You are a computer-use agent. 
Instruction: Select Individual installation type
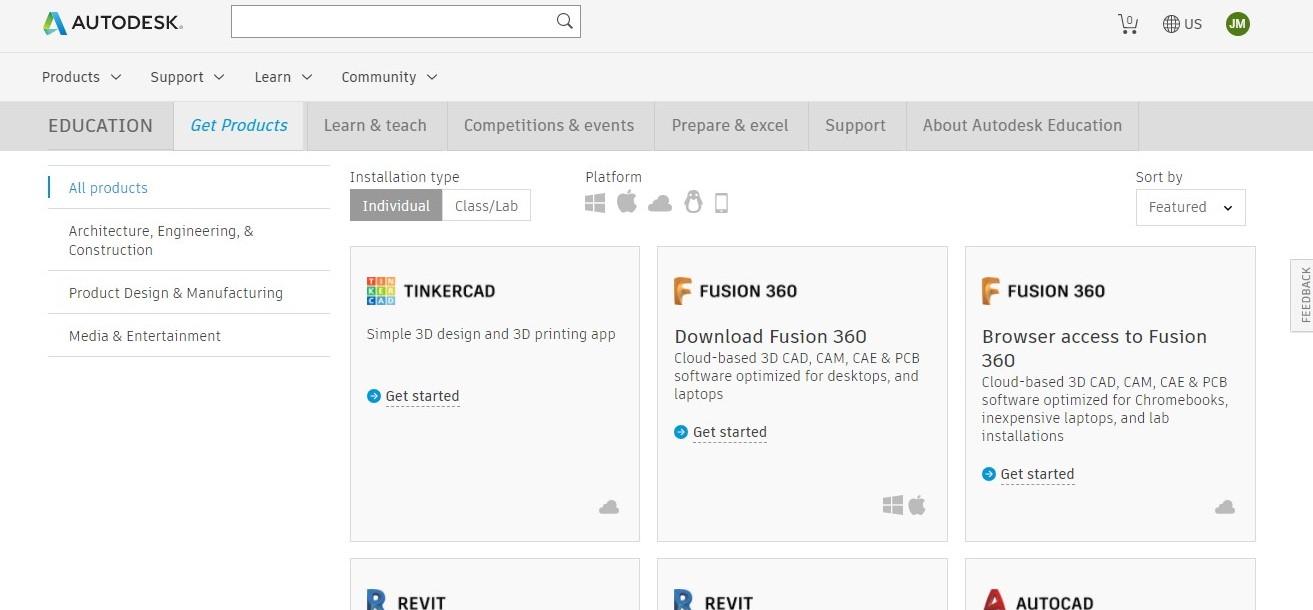coord(396,206)
